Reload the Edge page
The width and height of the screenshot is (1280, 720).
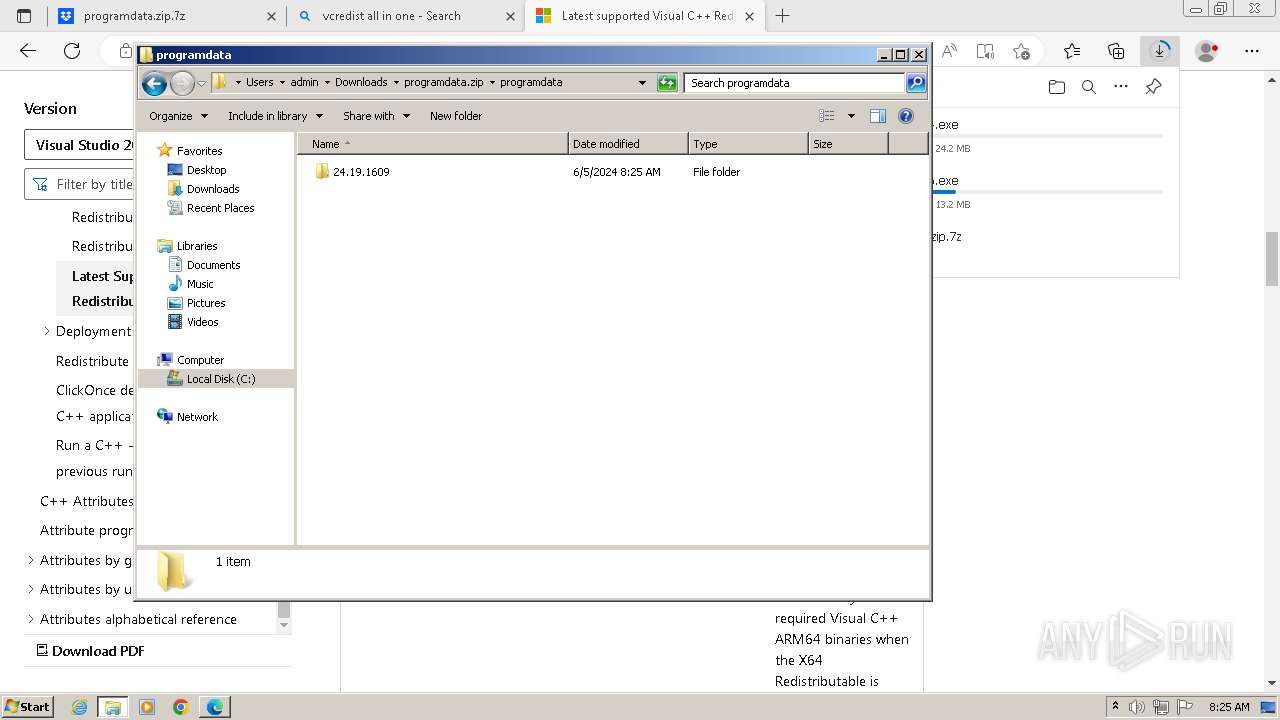[x=72, y=51]
